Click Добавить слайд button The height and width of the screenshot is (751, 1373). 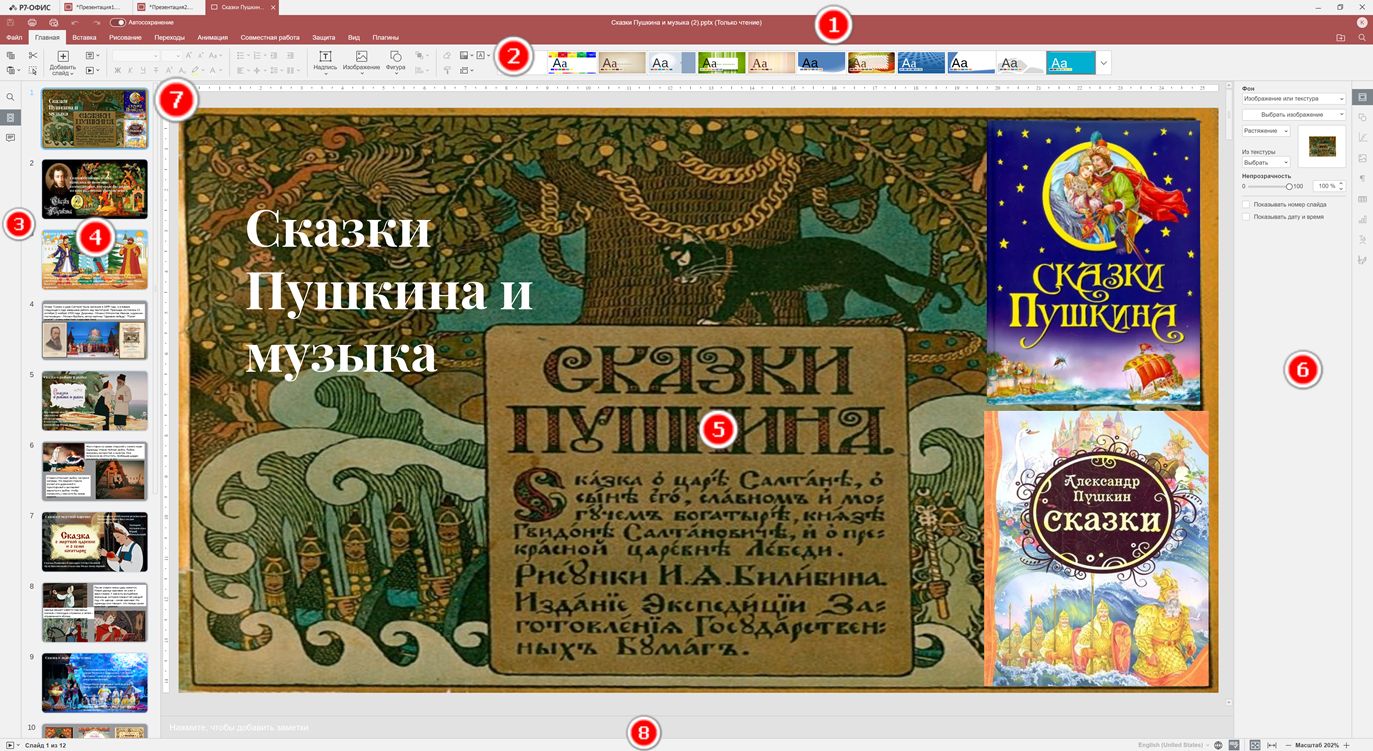coord(63,63)
